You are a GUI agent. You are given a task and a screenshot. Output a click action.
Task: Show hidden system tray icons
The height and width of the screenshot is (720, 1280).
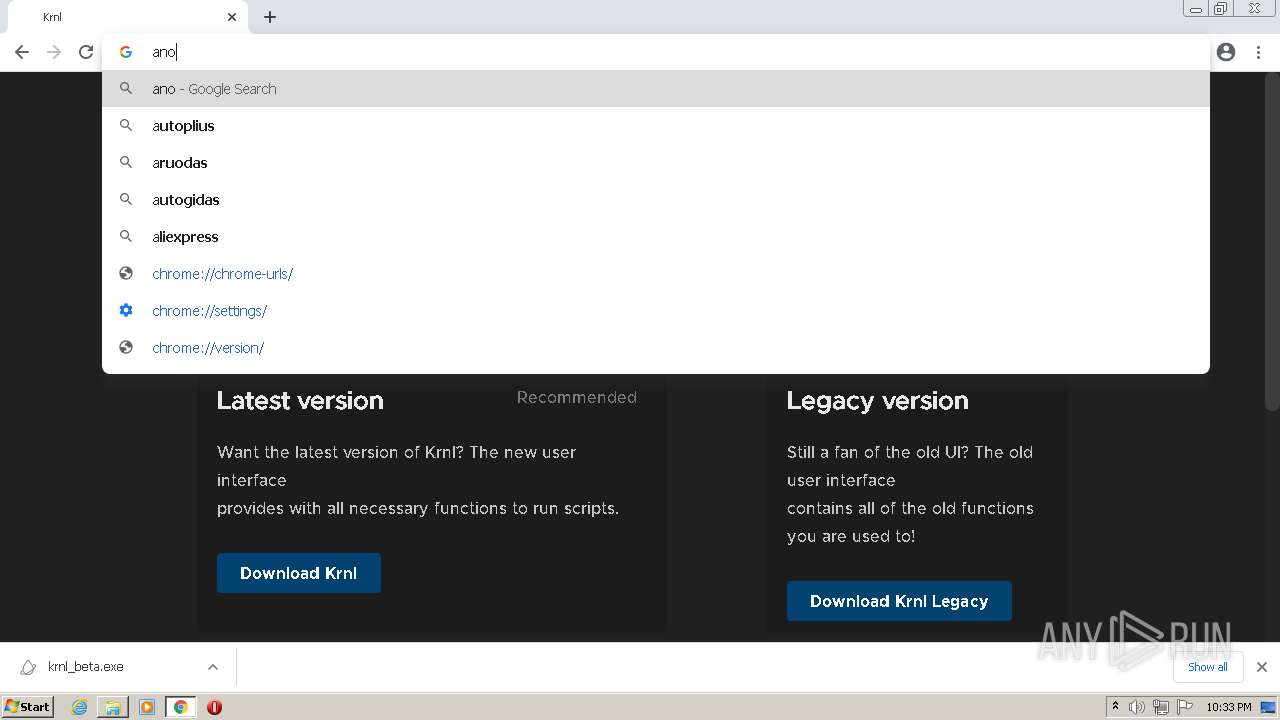pos(1115,707)
